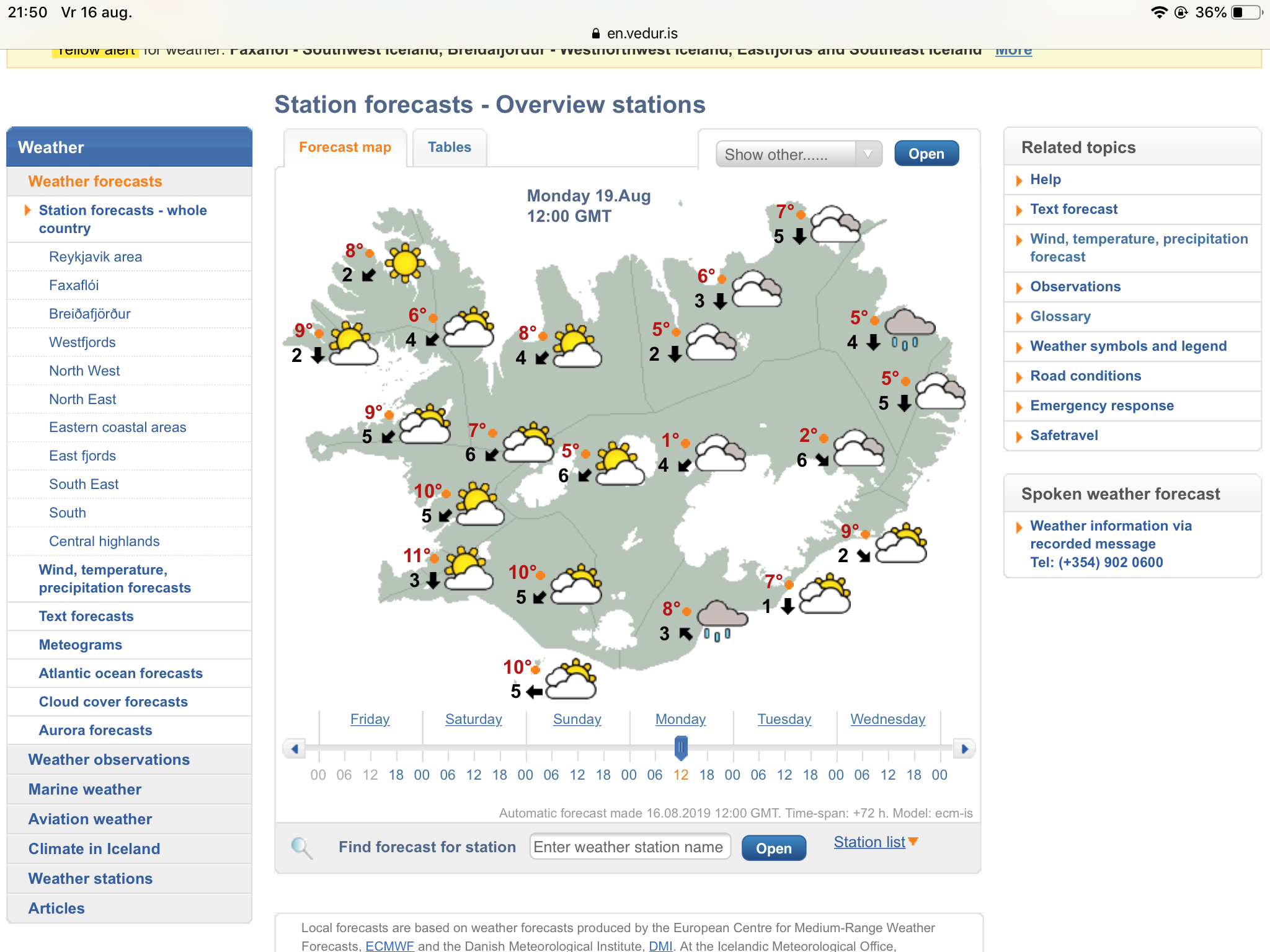Click the lock icon in the address bar
Image resolution: width=1270 pixels, height=952 pixels.
pos(596,33)
